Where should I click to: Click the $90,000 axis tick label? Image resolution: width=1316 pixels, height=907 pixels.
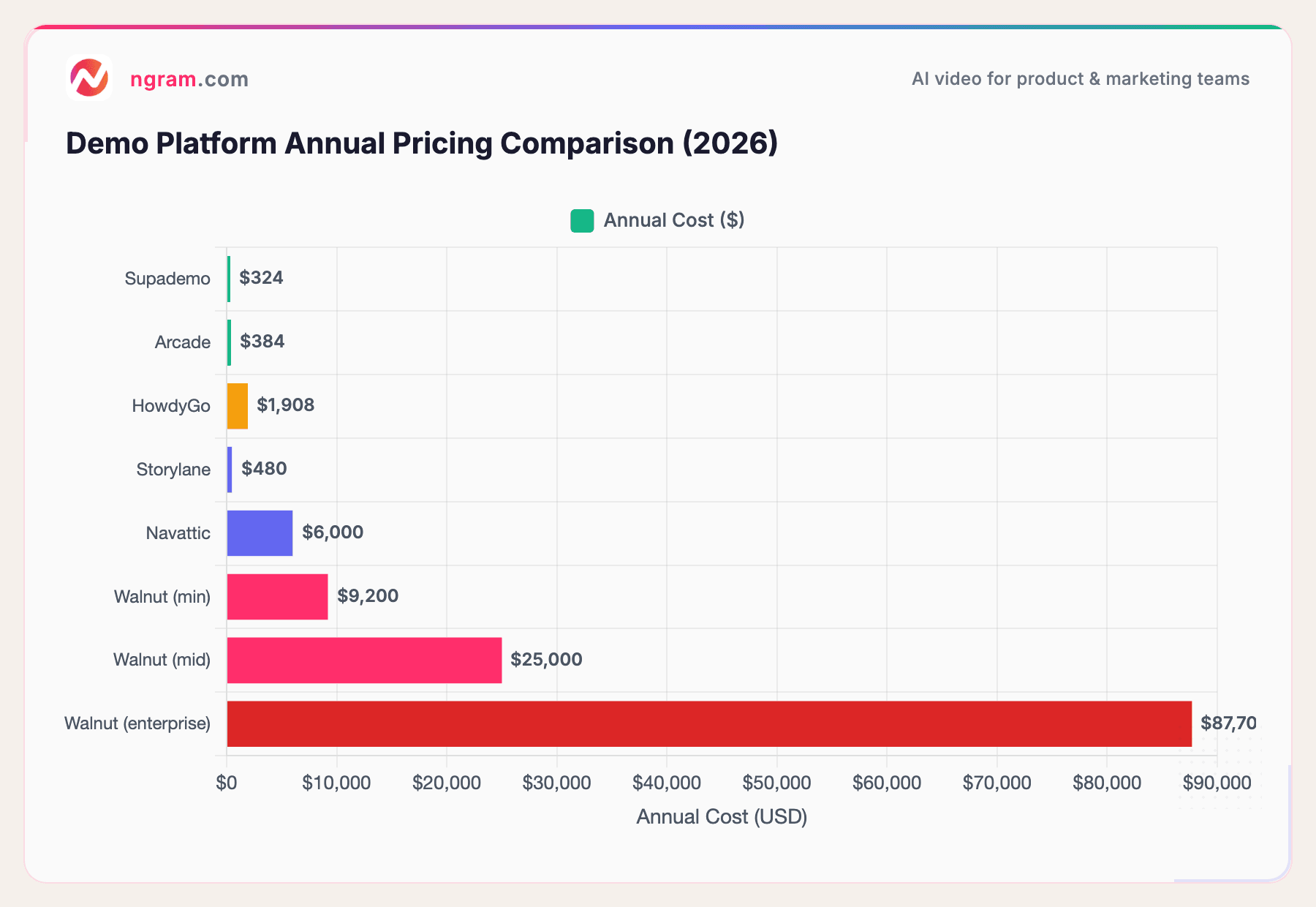coord(1217,782)
